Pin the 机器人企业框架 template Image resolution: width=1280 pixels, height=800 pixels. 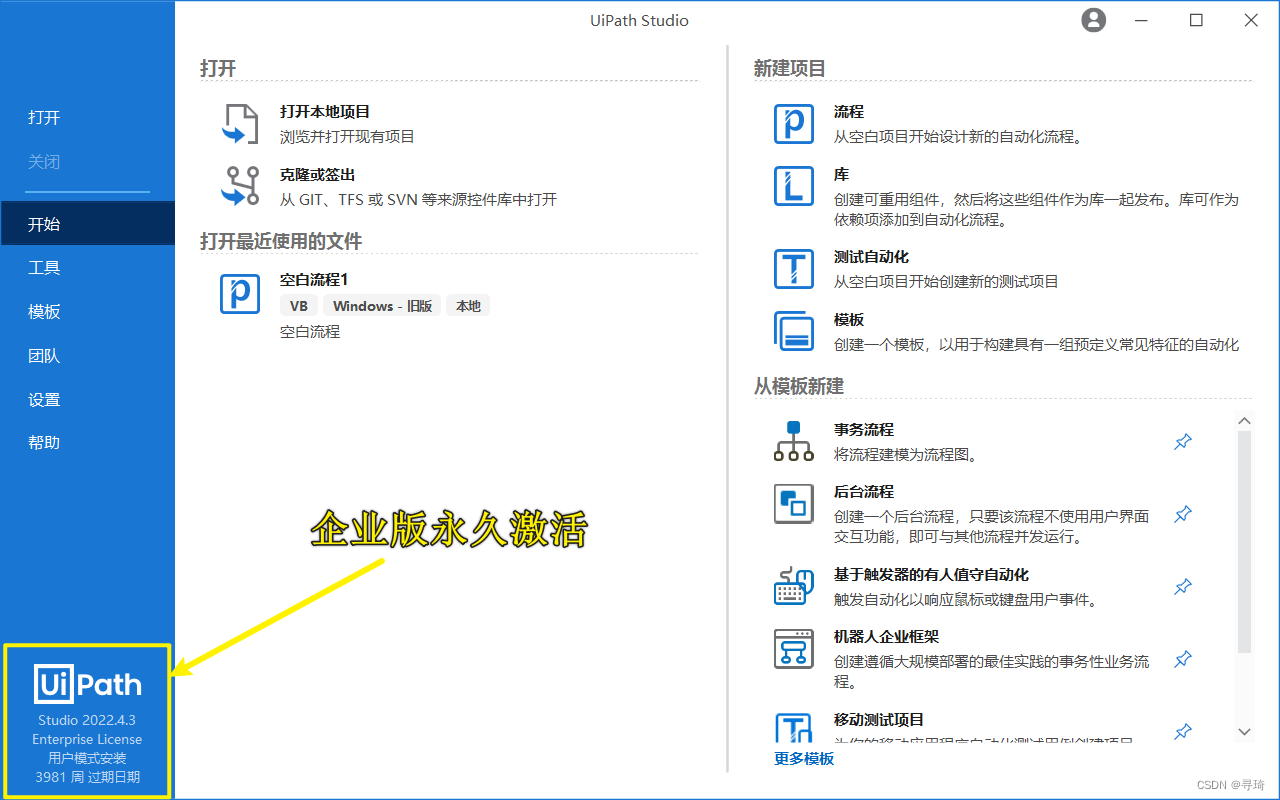pos(1183,659)
